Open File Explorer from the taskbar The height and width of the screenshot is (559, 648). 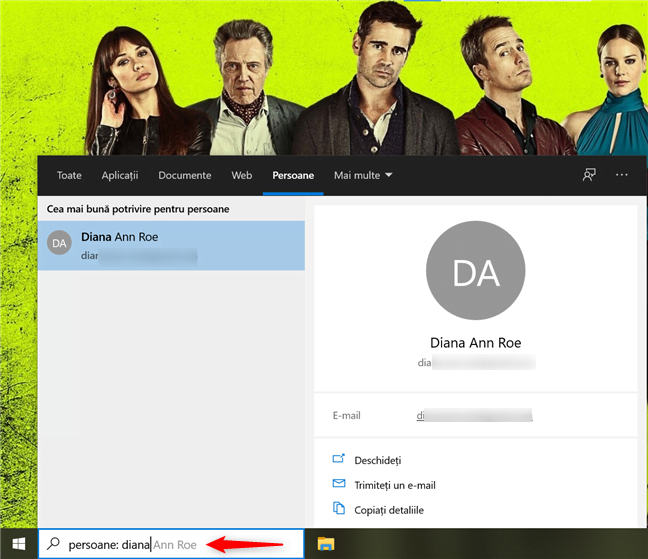[x=326, y=544]
